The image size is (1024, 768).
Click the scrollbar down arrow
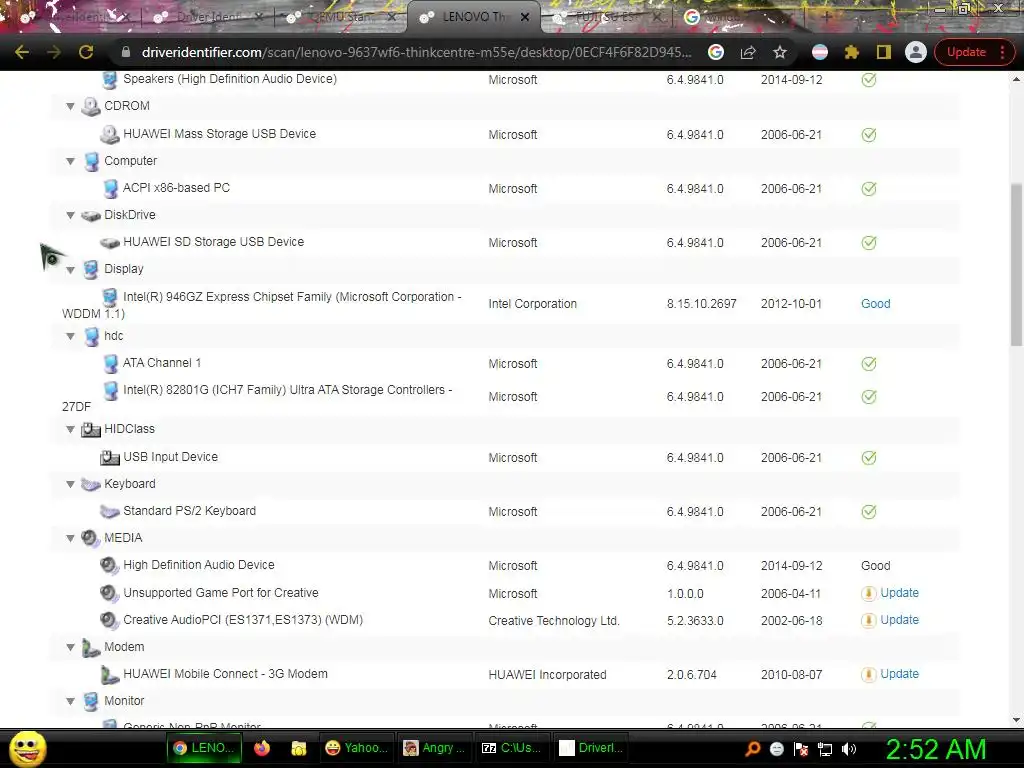[1016, 720]
